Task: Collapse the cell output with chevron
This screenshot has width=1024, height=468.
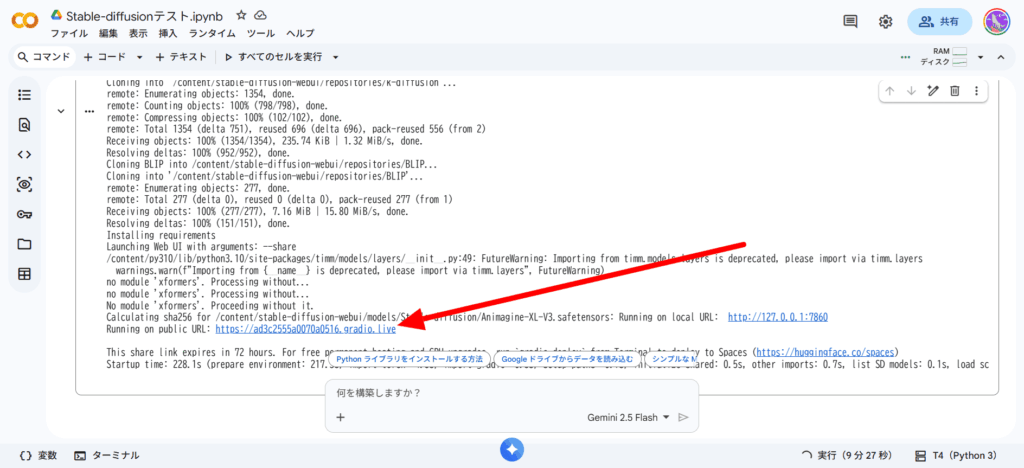Action: pos(61,111)
